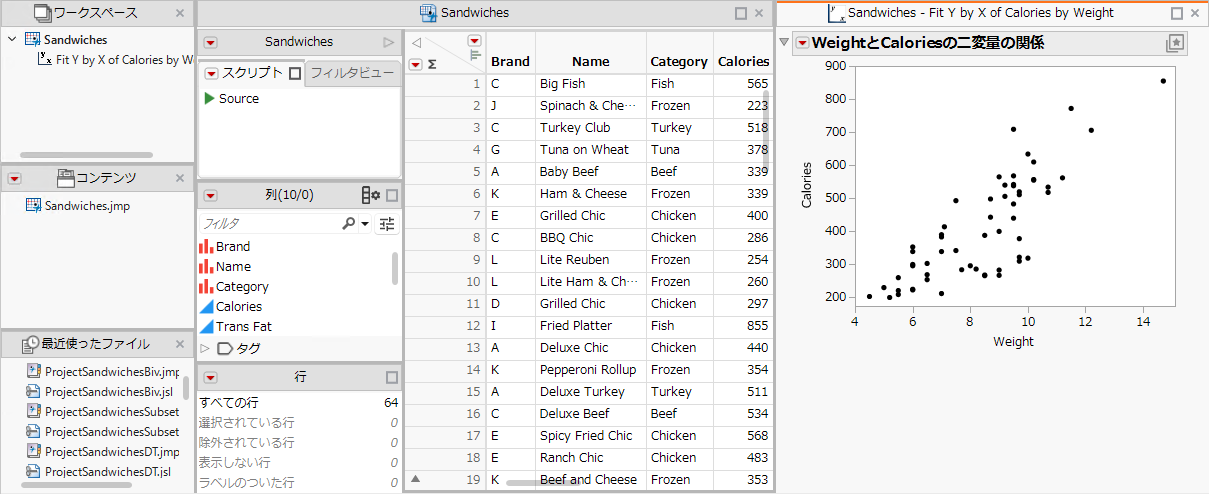This screenshot has width=1209, height=494.
Task: Open the columns red triangle menu in table corner
Action: [474, 41]
